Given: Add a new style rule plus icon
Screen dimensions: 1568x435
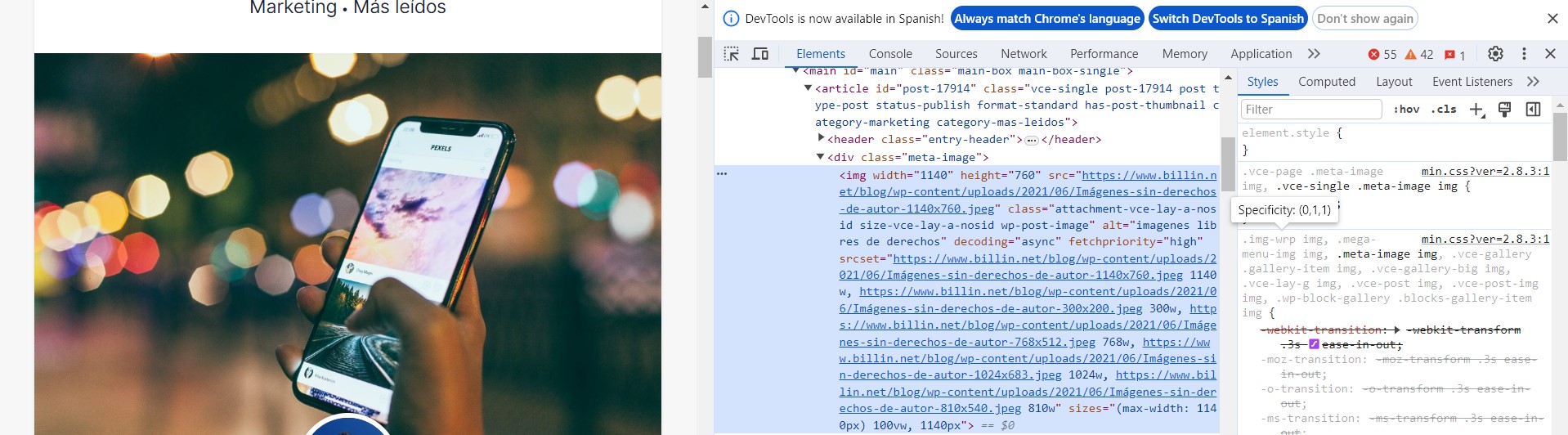Looking at the screenshot, I should click(1476, 110).
